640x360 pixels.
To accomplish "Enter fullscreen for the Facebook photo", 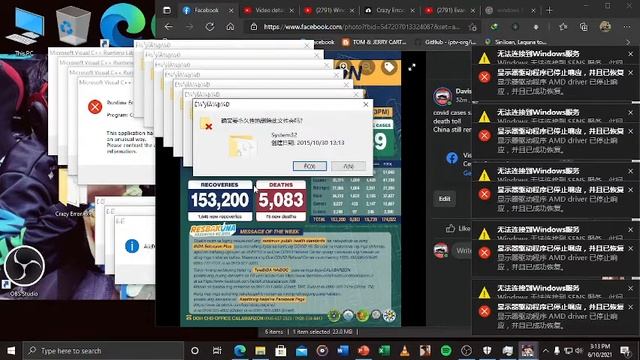I will point(412,67).
